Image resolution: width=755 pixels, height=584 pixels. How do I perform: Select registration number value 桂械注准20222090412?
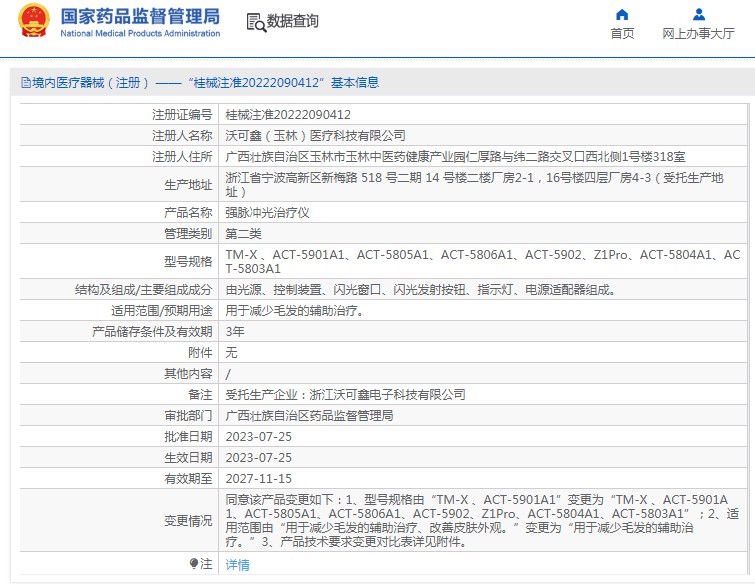pos(288,115)
